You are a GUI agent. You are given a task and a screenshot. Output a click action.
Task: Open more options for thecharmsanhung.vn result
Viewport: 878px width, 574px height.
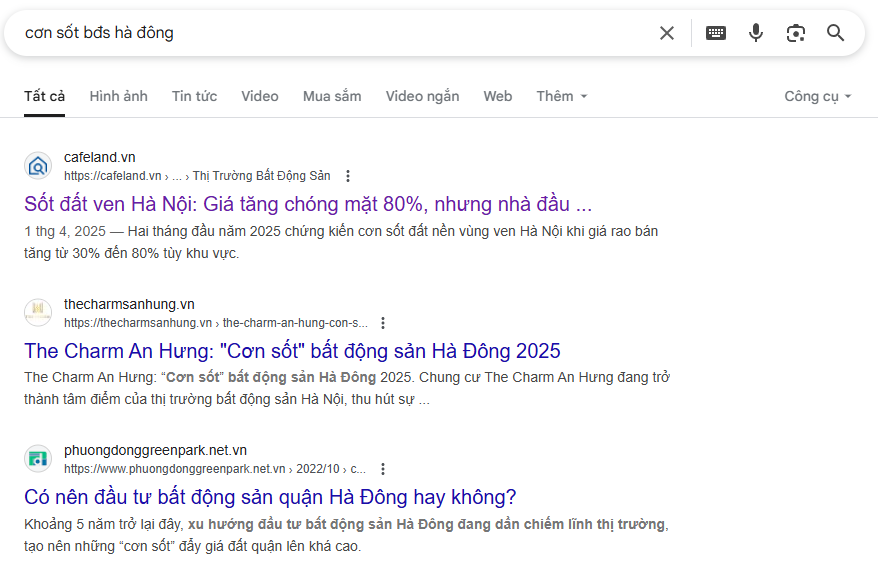(383, 323)
